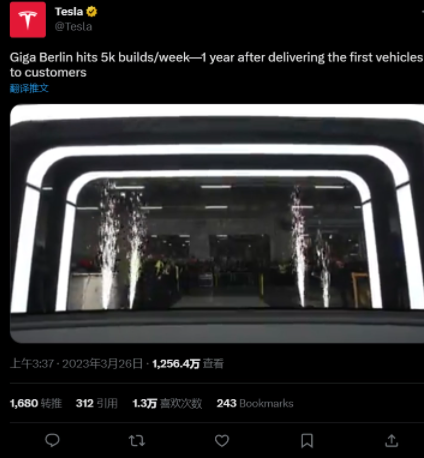
Task: Select the Giga Berlin tweet text
Action: 216,65
